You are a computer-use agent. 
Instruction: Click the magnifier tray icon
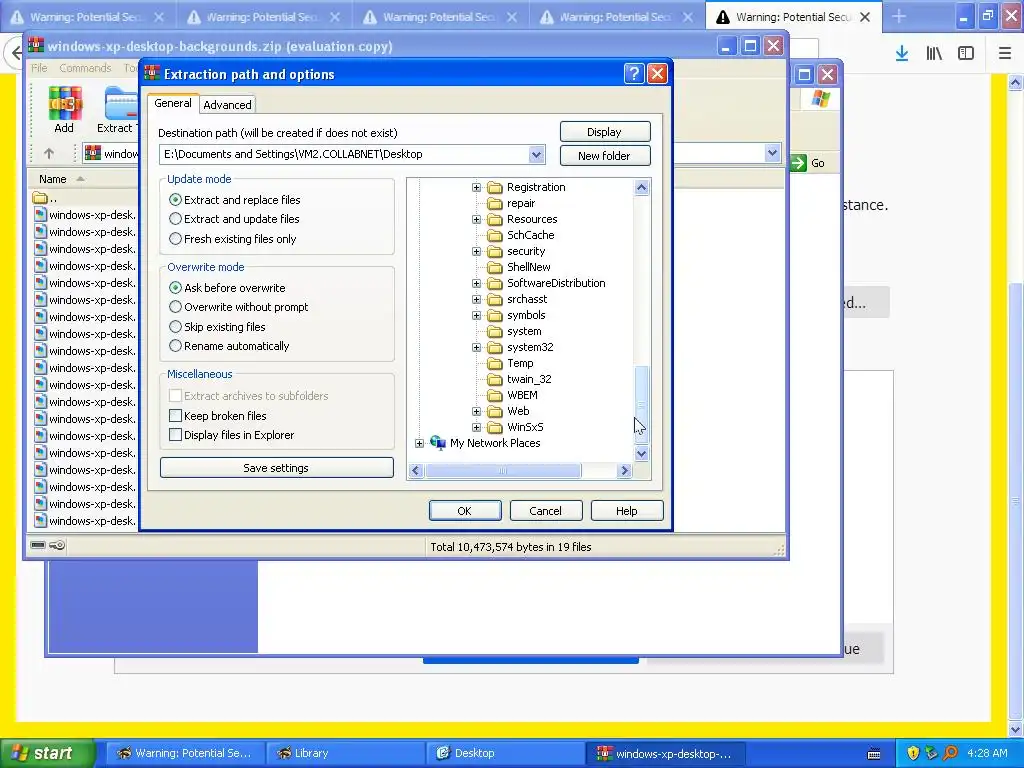(950, 753)
